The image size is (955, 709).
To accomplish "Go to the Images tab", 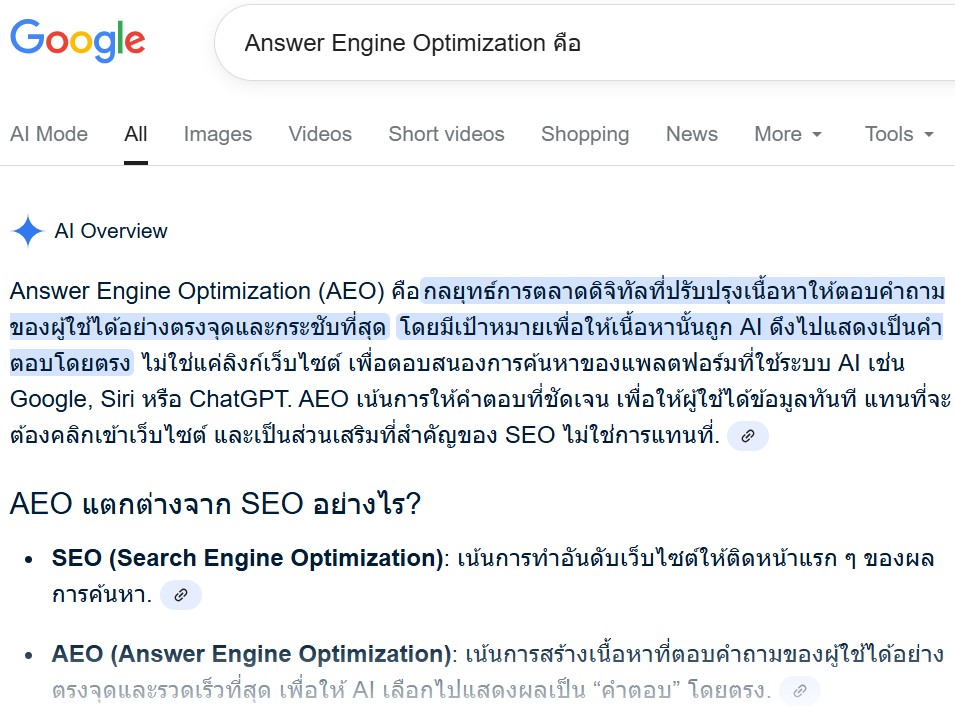I will [218, 134].
